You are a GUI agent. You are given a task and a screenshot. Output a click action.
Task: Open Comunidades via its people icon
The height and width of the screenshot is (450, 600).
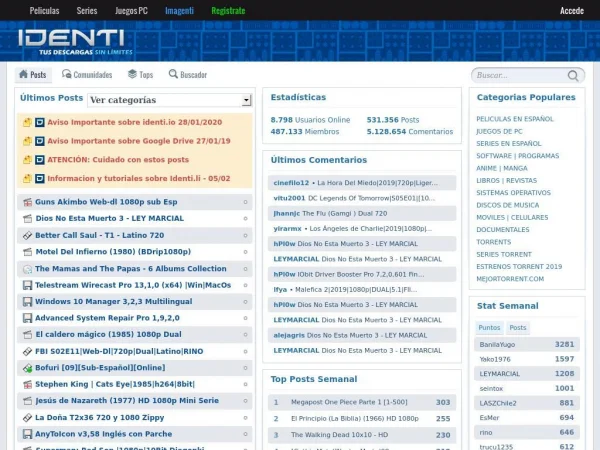[66, 75]
